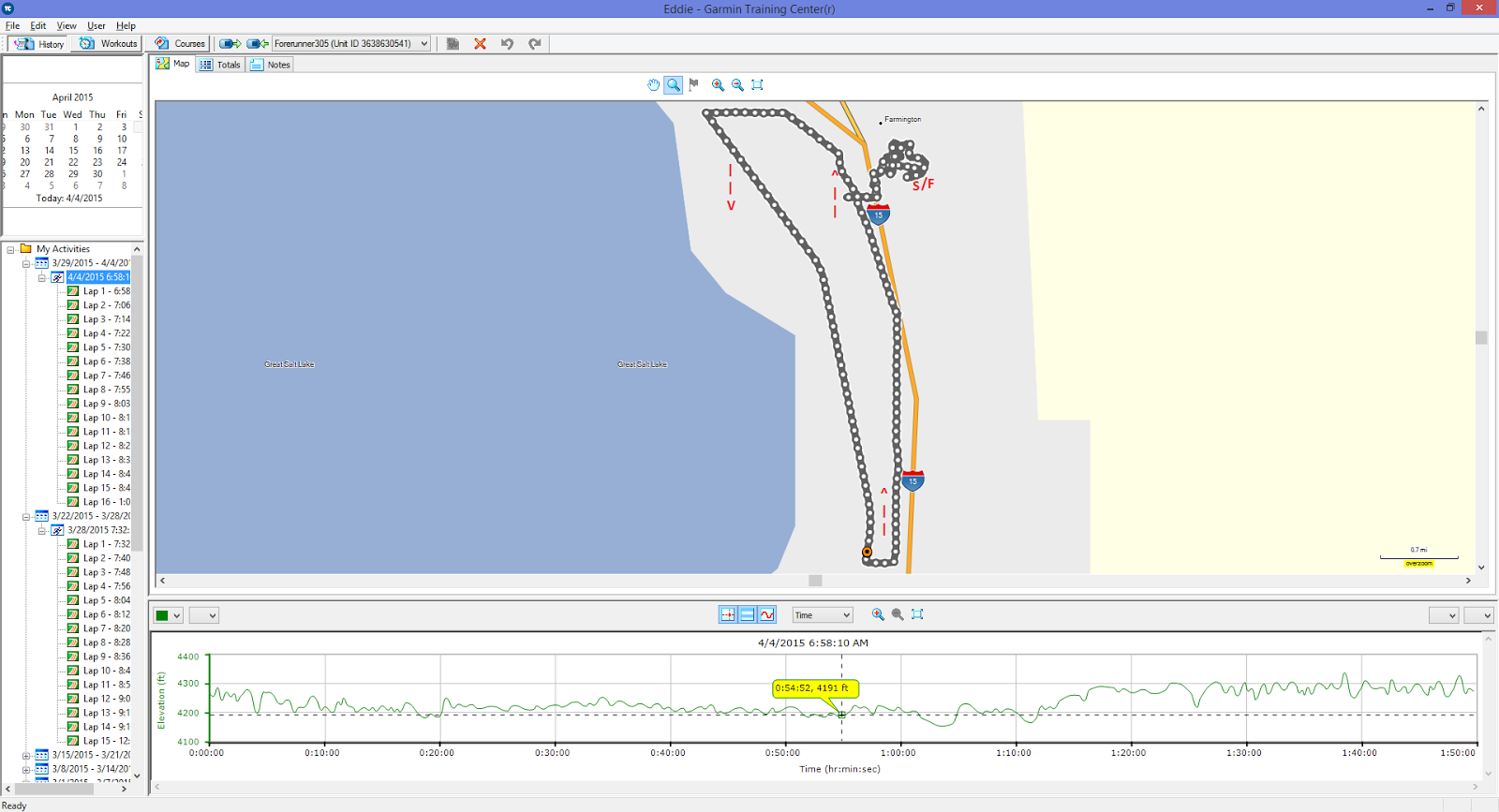
Task: Toggle vertical crosshair line on chart
Action: (728, 614)
